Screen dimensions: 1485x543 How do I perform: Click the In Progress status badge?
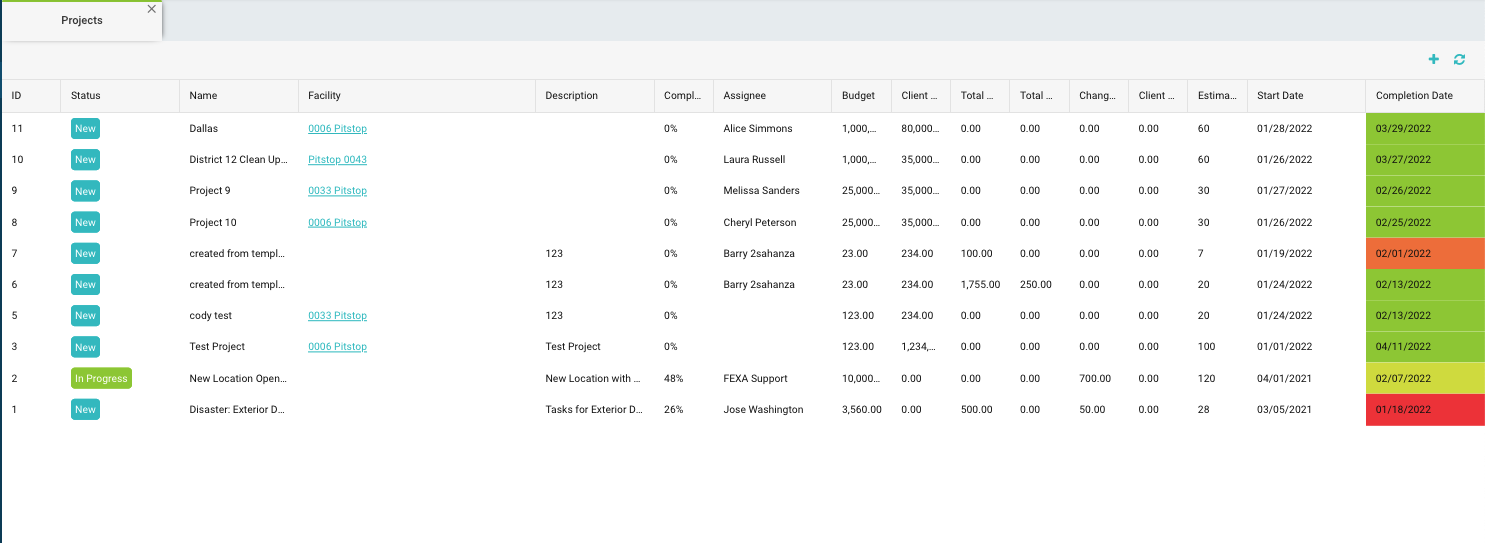point(101,378)
